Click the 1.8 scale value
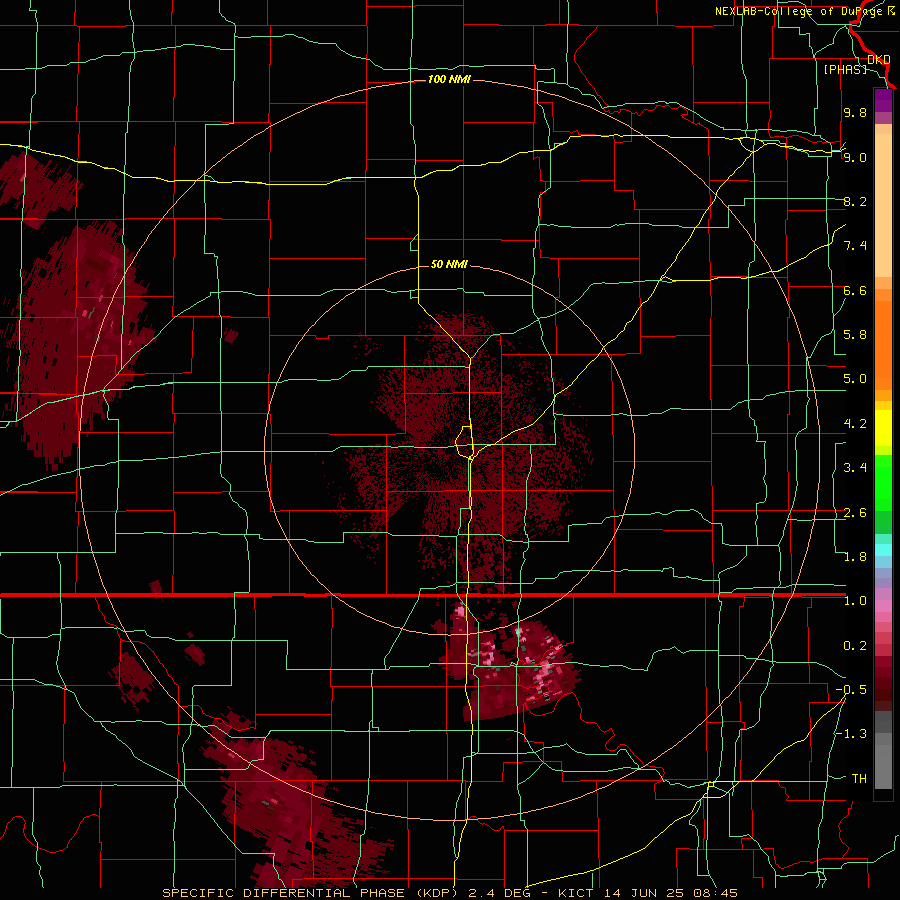The width and height of the screenshot is (900, 900). [855, 556]
